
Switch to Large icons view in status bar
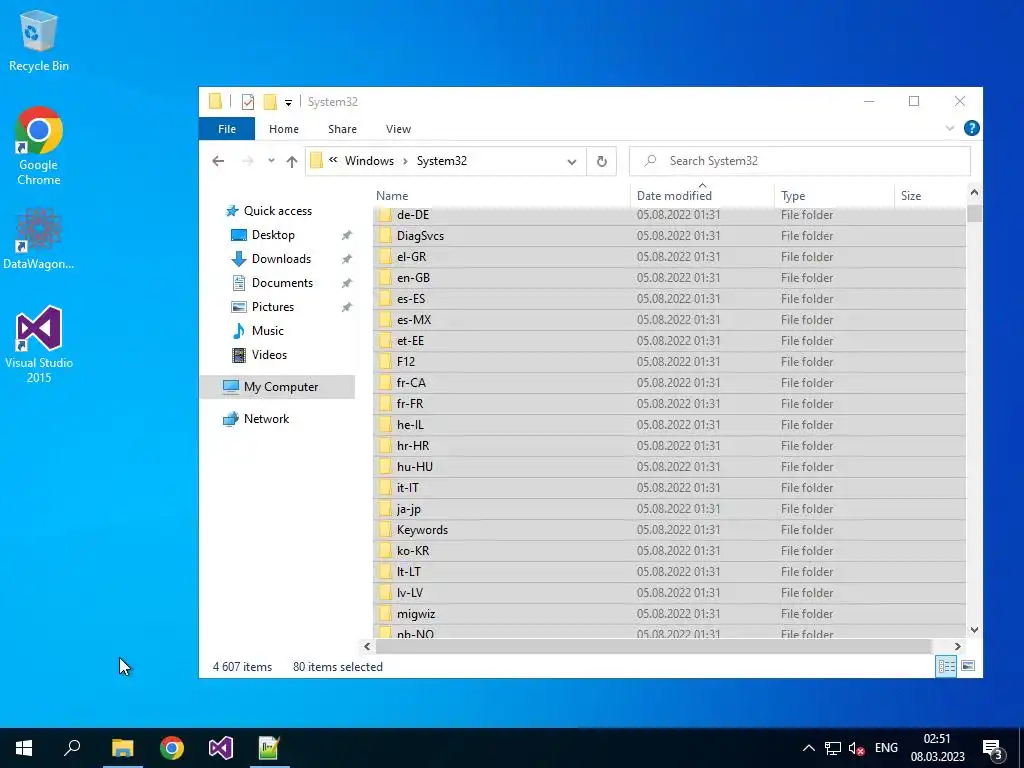tap(968, 666)
